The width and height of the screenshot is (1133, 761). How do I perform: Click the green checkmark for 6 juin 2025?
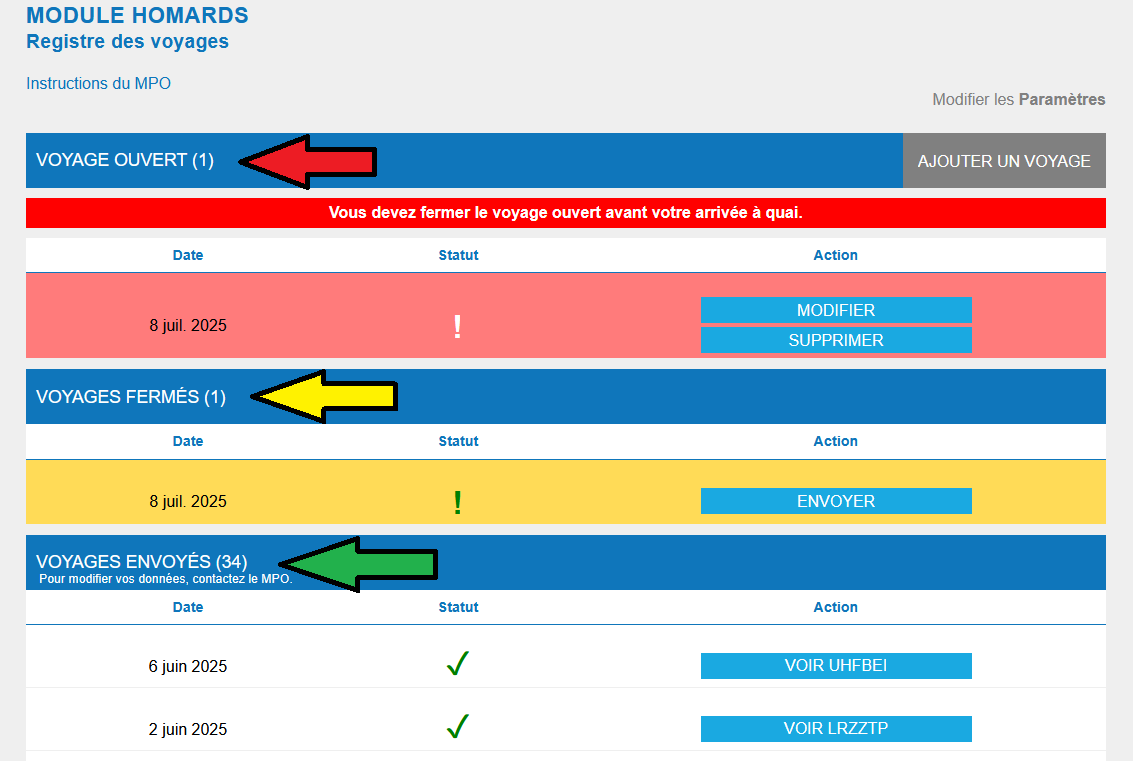click(458, 664)
